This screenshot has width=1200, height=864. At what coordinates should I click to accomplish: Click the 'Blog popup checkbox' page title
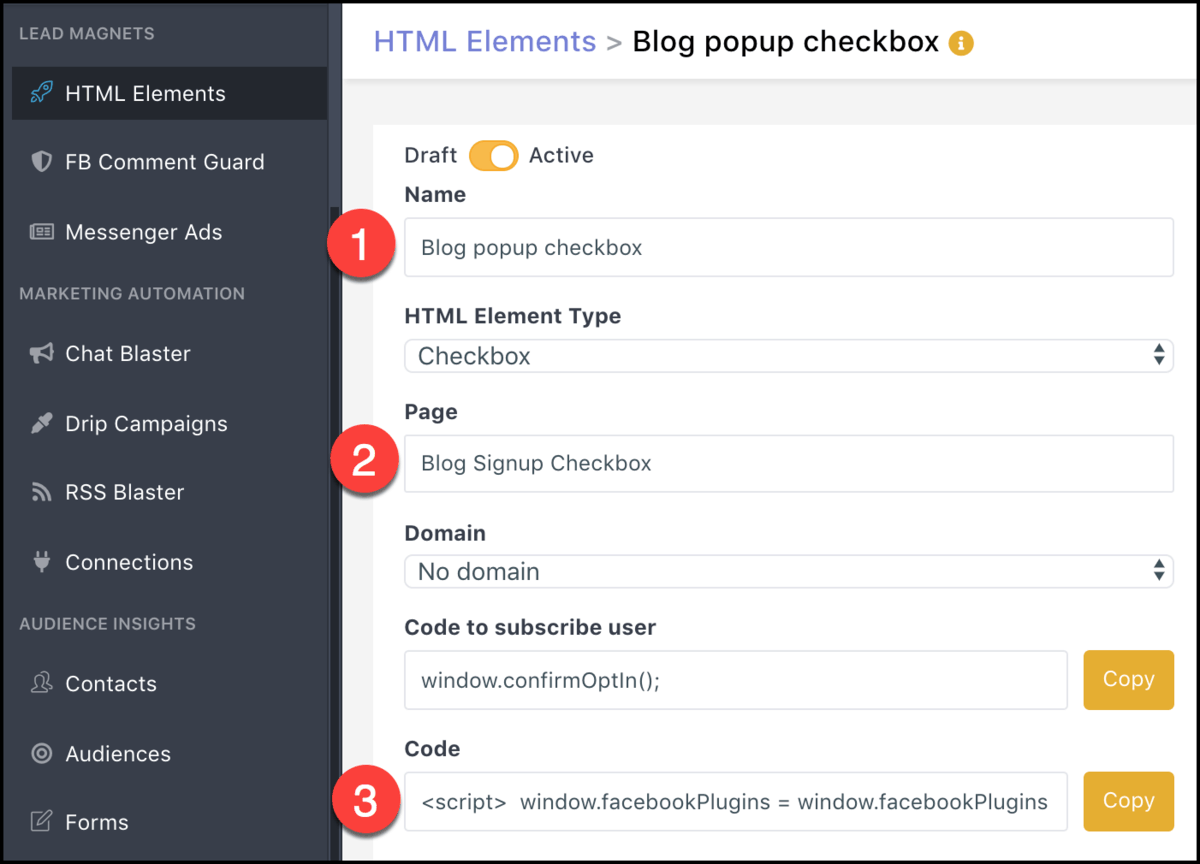pos(786,42)
